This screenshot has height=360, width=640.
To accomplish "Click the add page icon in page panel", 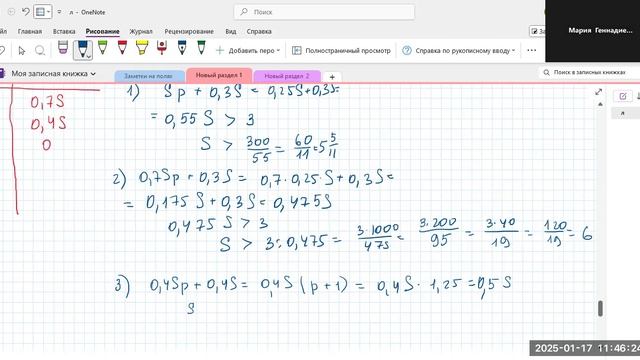I will point(623,96).
